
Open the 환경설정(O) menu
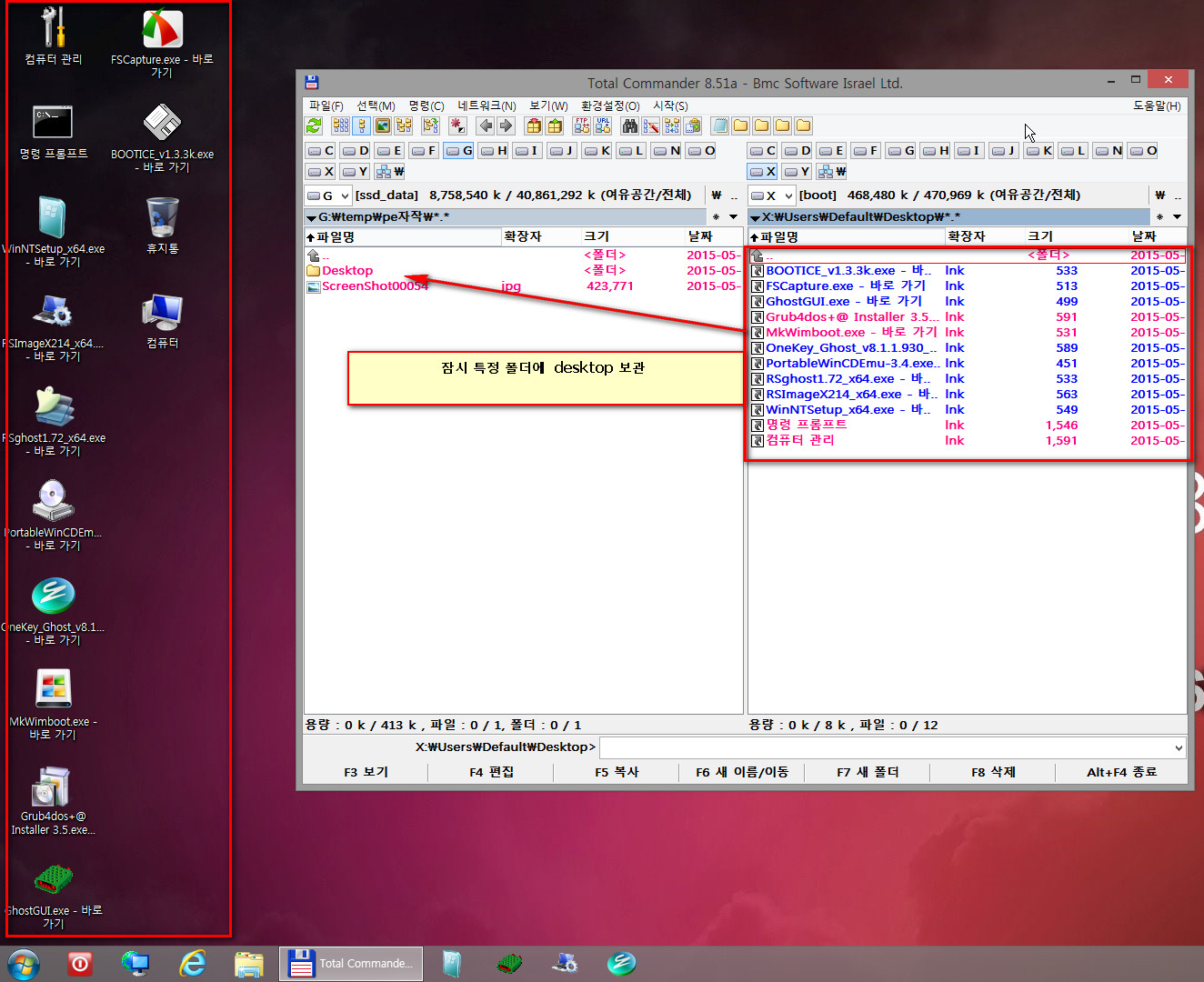click(610, 105)
